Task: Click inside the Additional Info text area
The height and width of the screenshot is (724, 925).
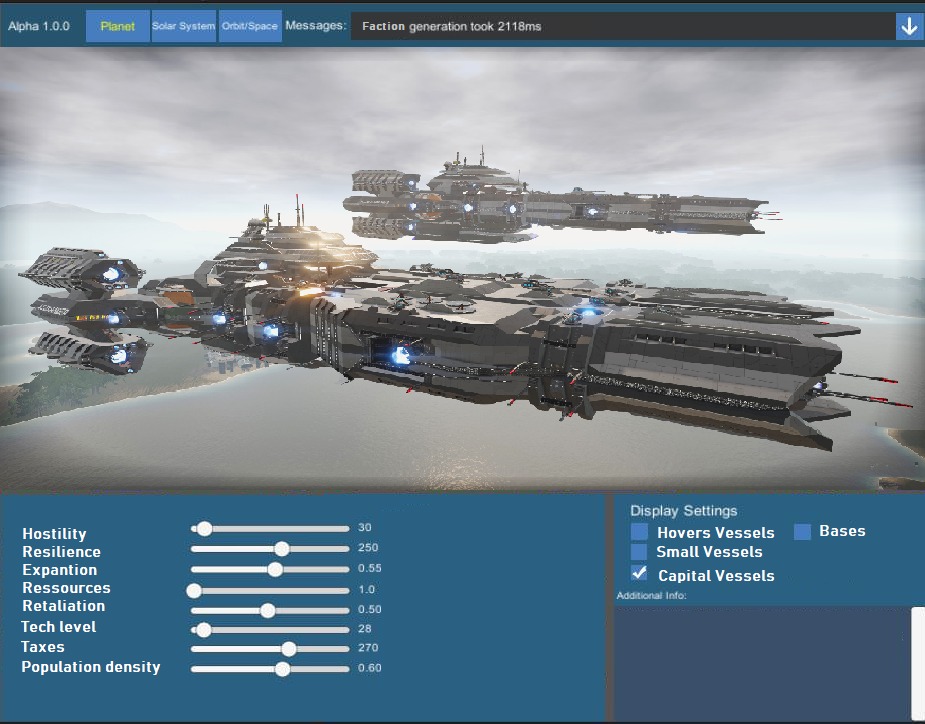Action: [x=762, y=662]
